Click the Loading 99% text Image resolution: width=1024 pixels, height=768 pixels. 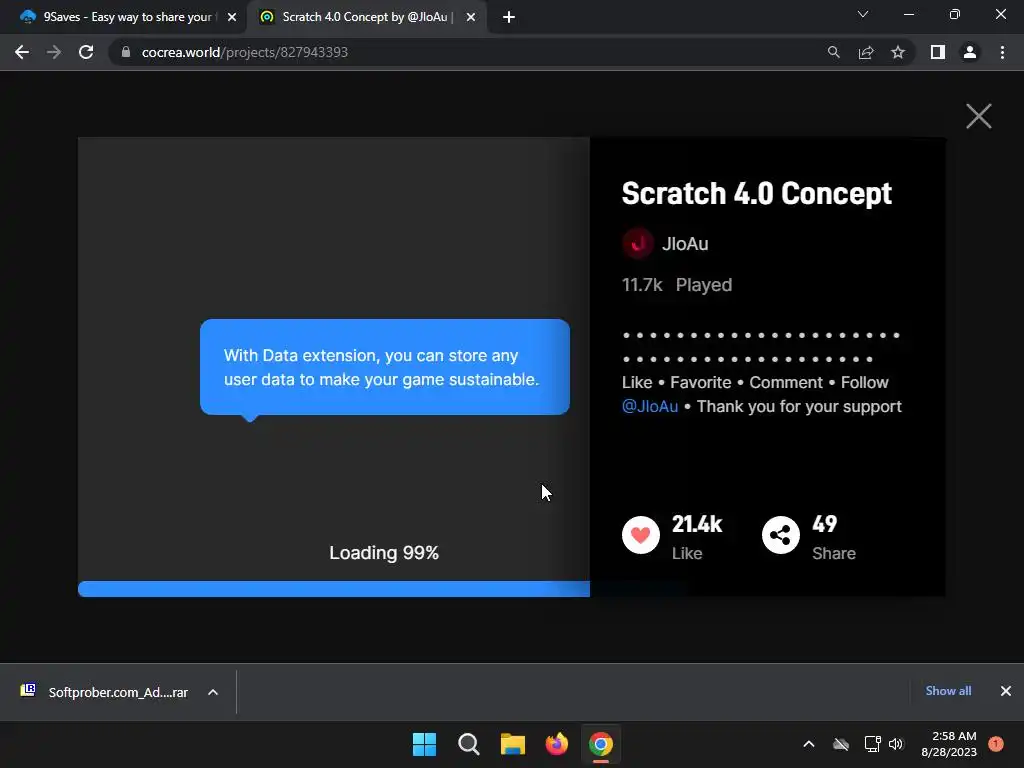384,552
